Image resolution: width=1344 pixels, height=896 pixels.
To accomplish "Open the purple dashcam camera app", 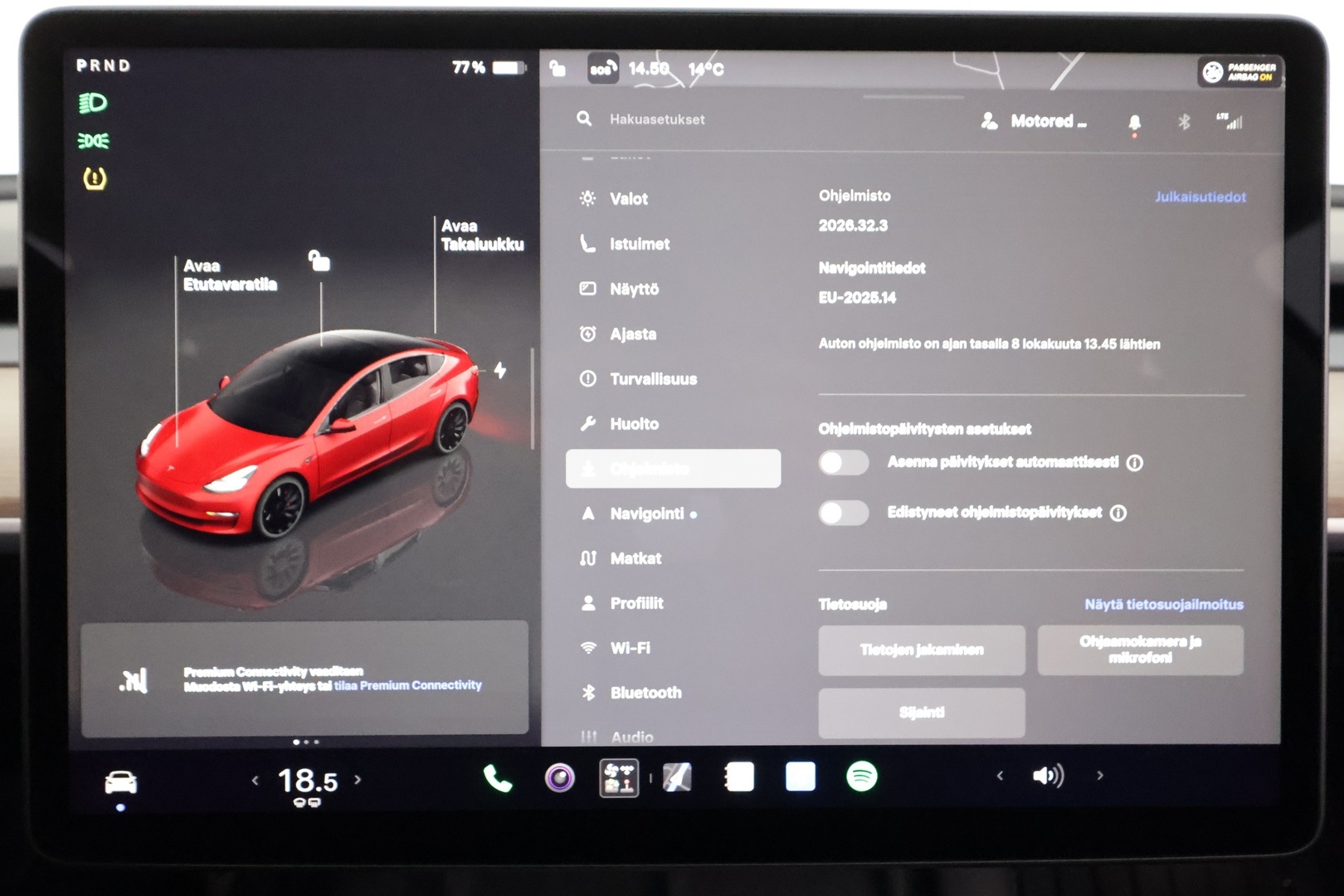I will coord(559,778).
